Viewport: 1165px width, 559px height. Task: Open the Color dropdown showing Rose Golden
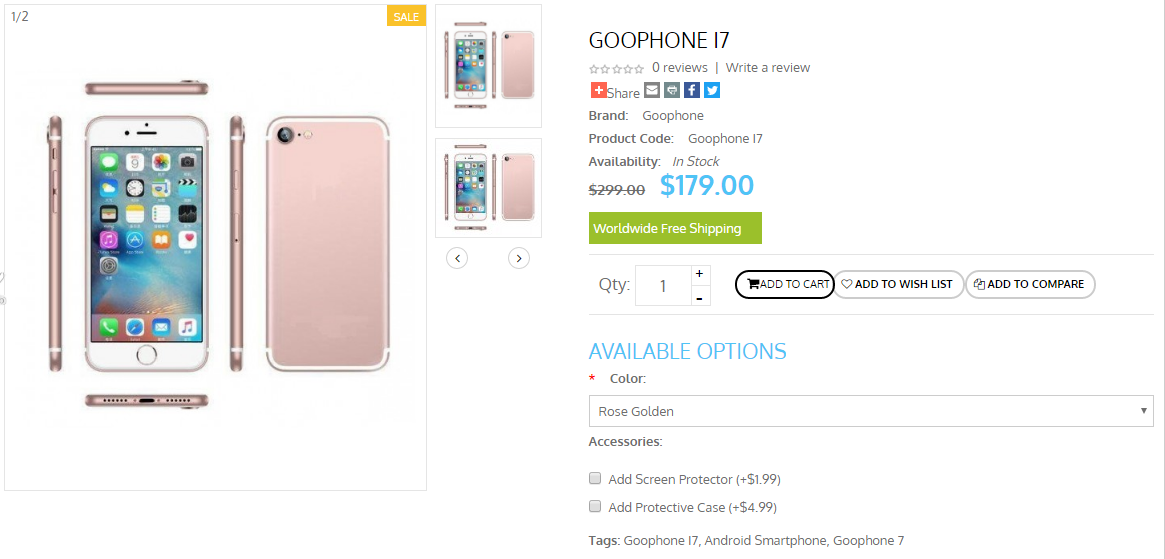coord(870,411)
